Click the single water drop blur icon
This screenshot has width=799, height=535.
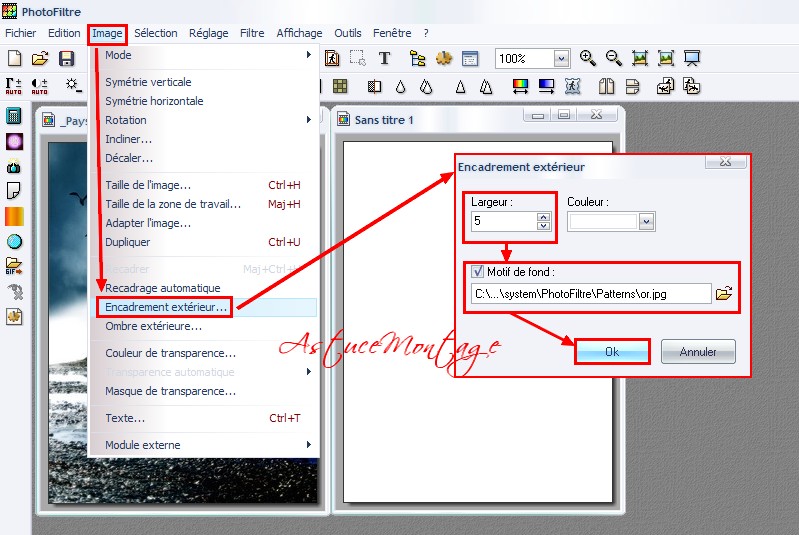(401, 87)
